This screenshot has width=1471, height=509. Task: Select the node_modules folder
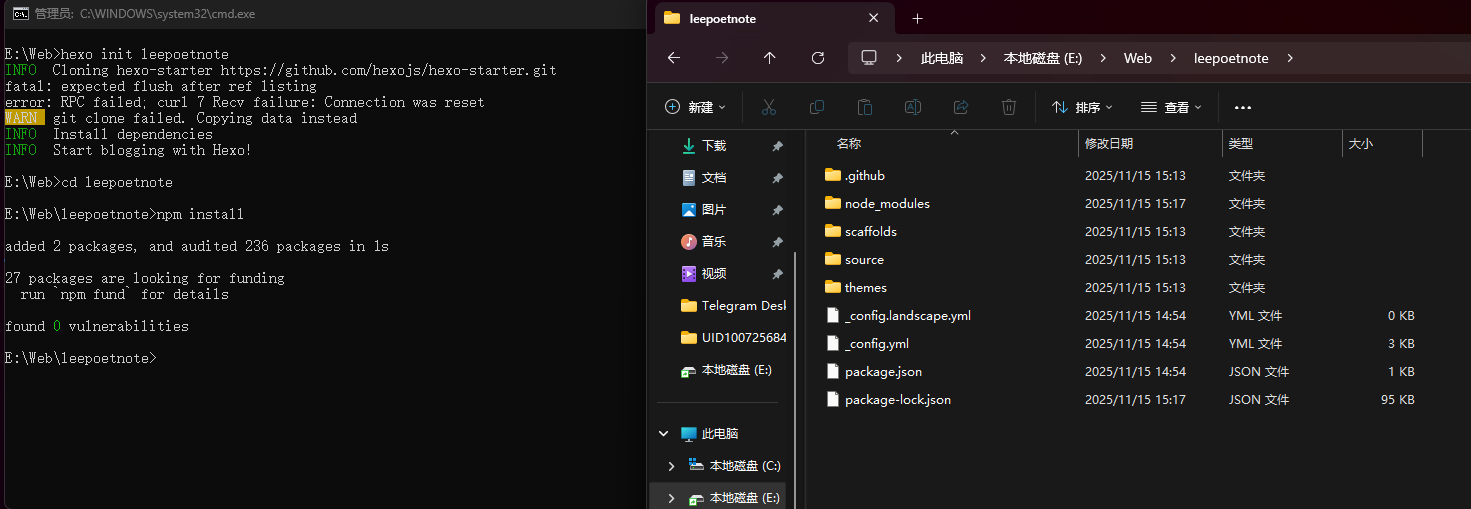(x=886, y=203)
